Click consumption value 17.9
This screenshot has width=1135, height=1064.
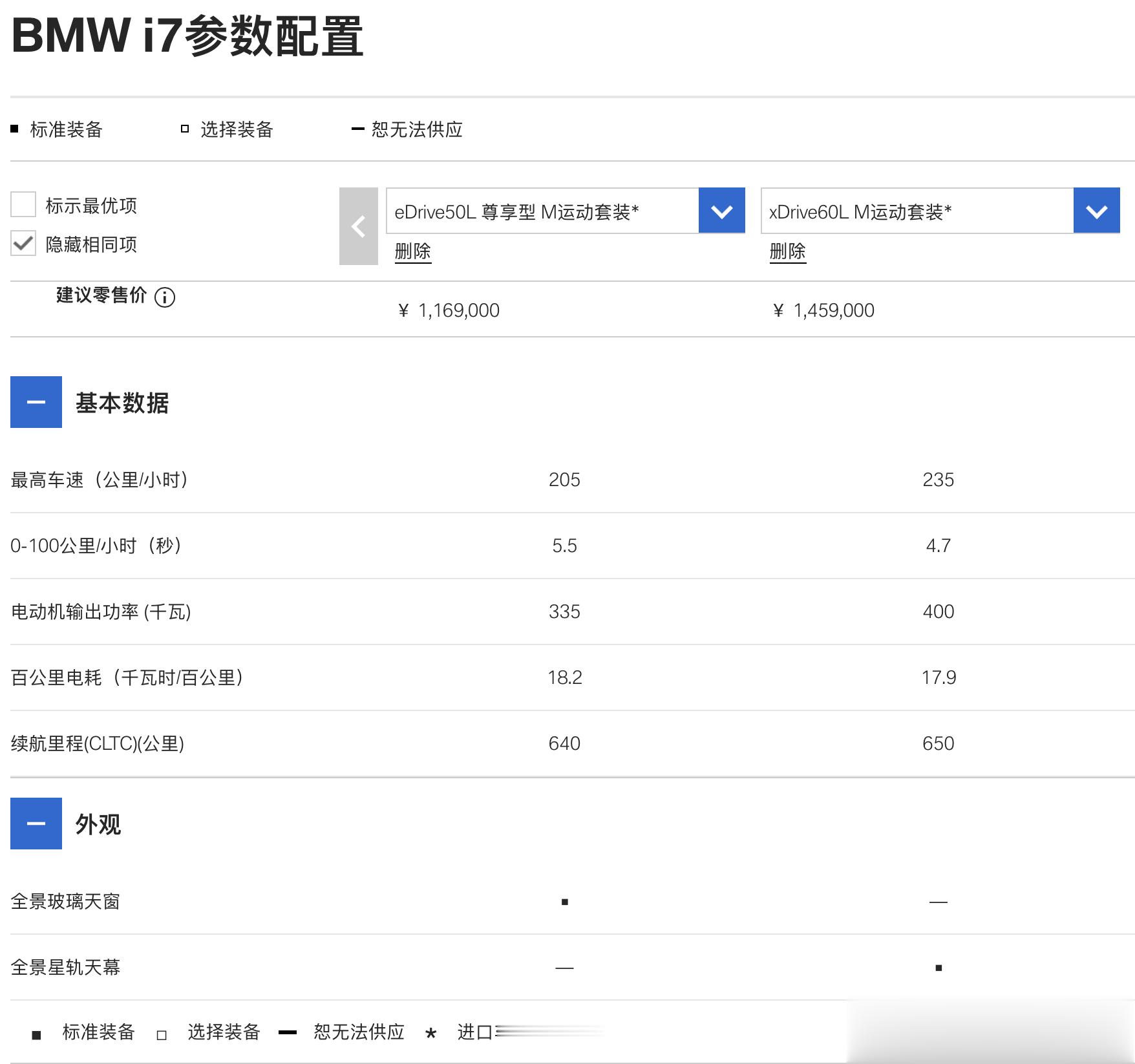pos(939,677)
